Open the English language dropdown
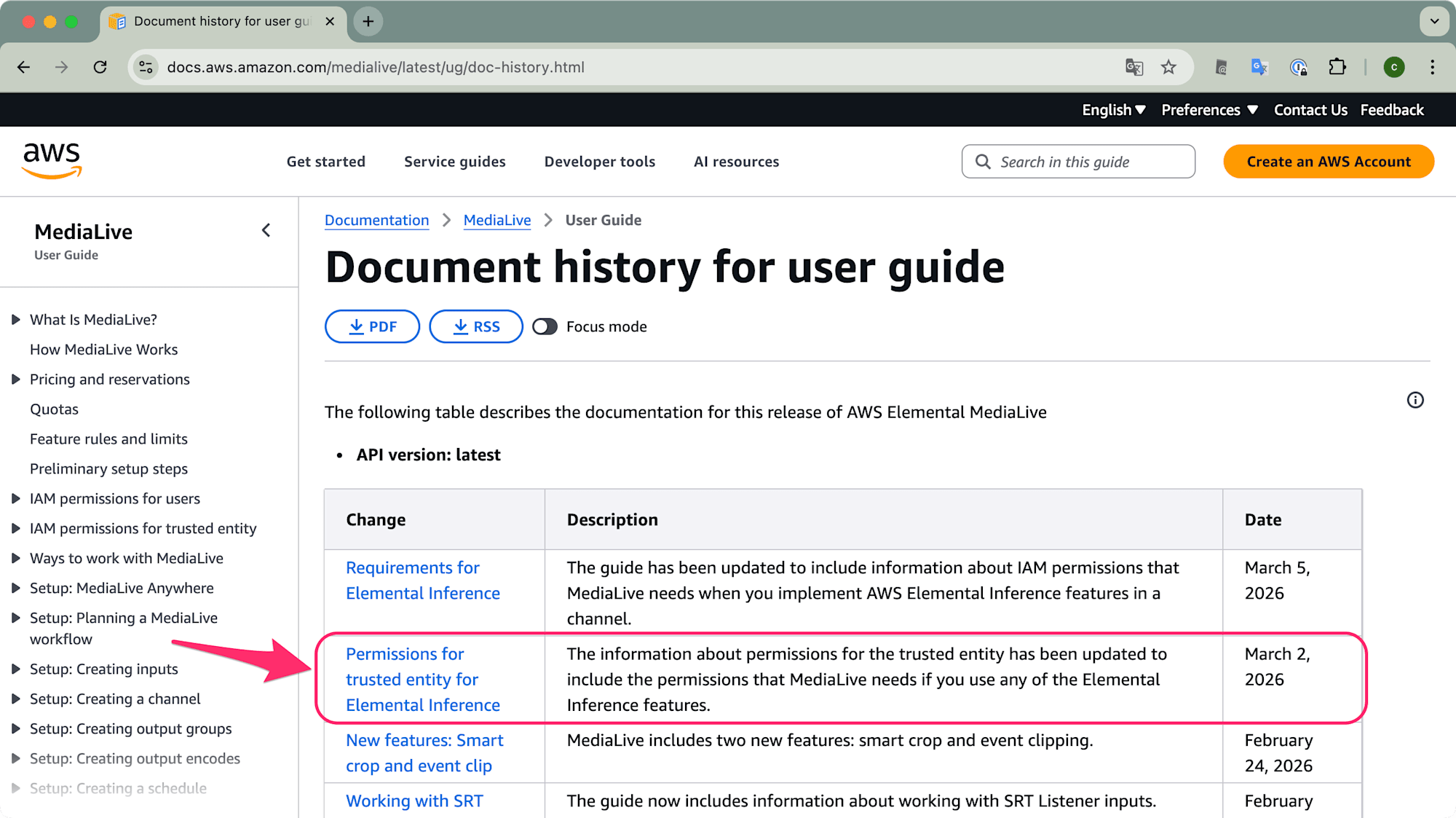Viewport: 1456px width, 818px height. pos(1113,110)
